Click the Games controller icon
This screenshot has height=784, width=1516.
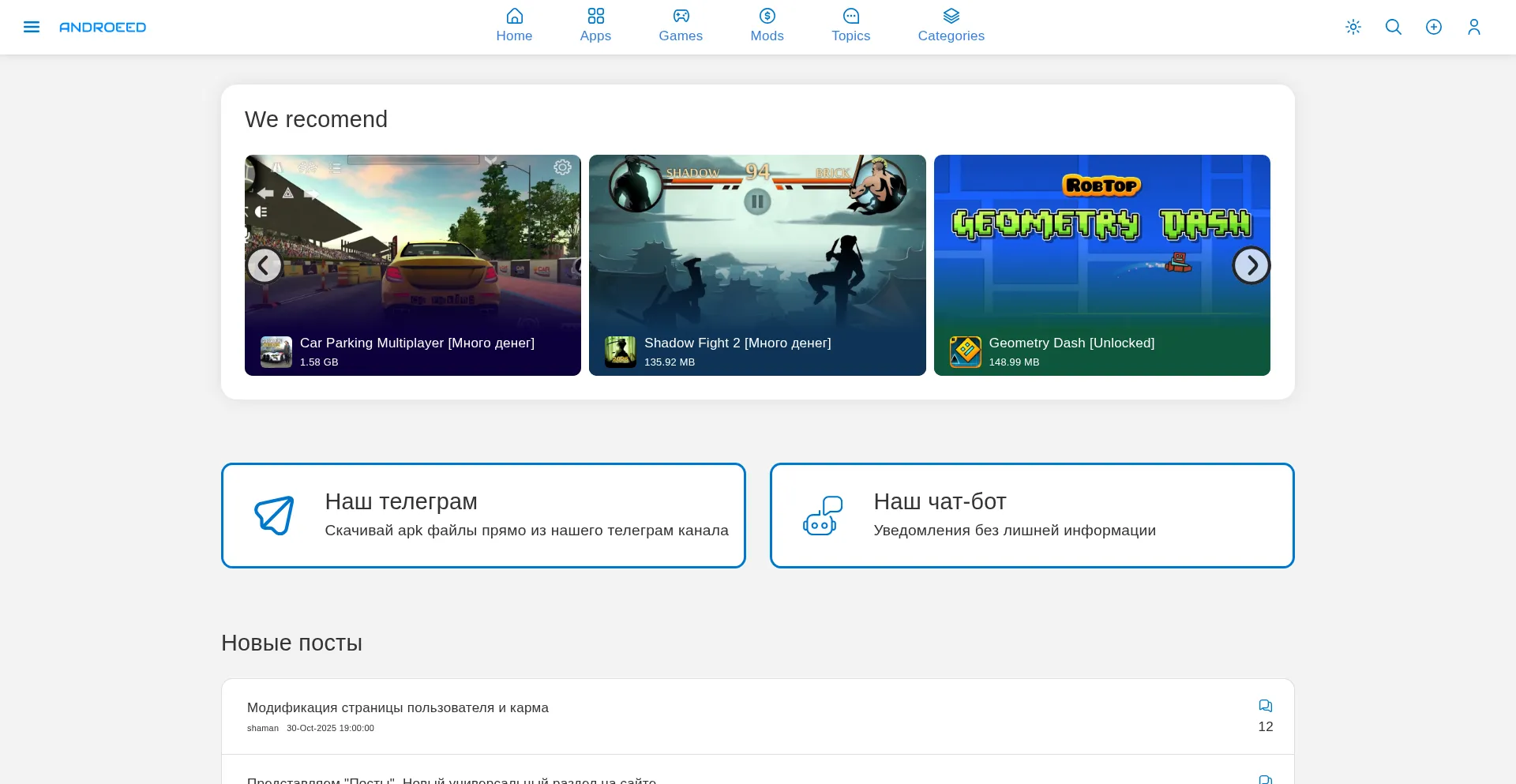[x=681, y=16]
